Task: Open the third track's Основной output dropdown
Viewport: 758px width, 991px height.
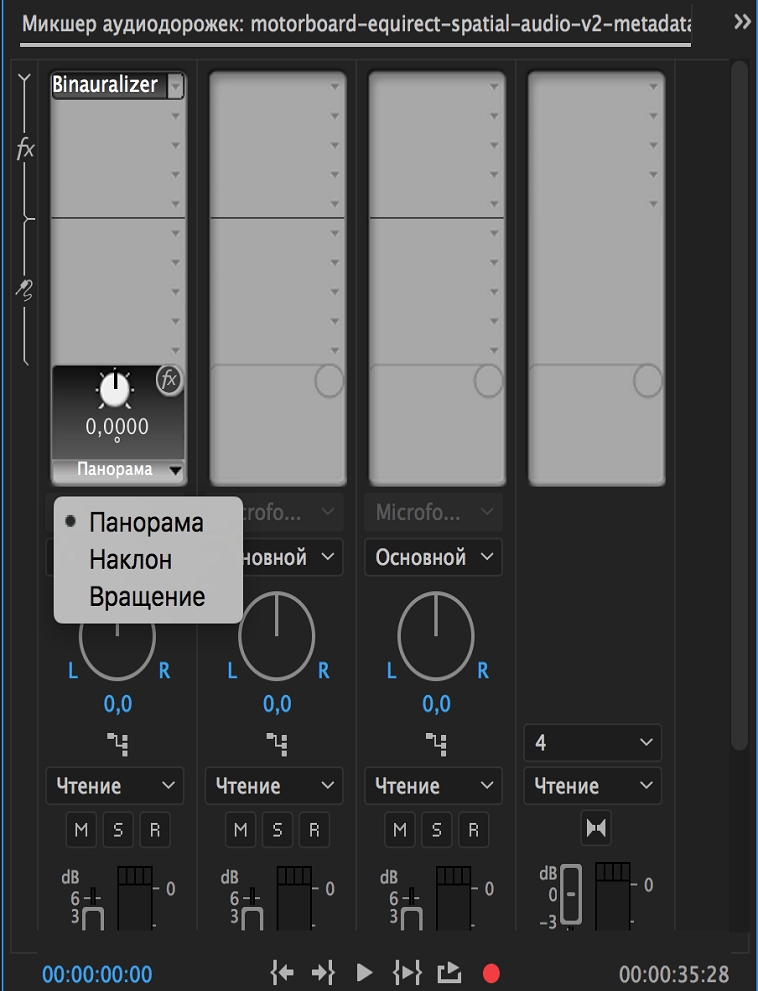Action: point(434,557)
